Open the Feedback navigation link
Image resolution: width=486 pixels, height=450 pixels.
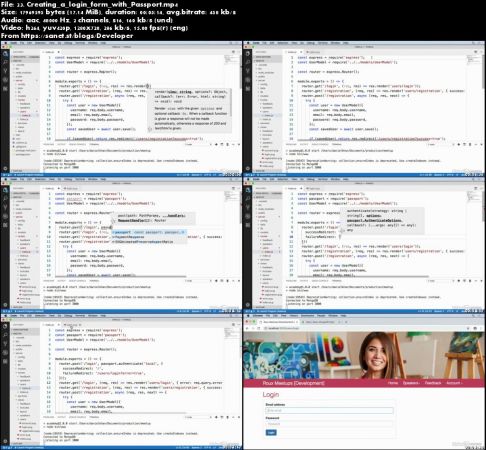pos(433,383)
